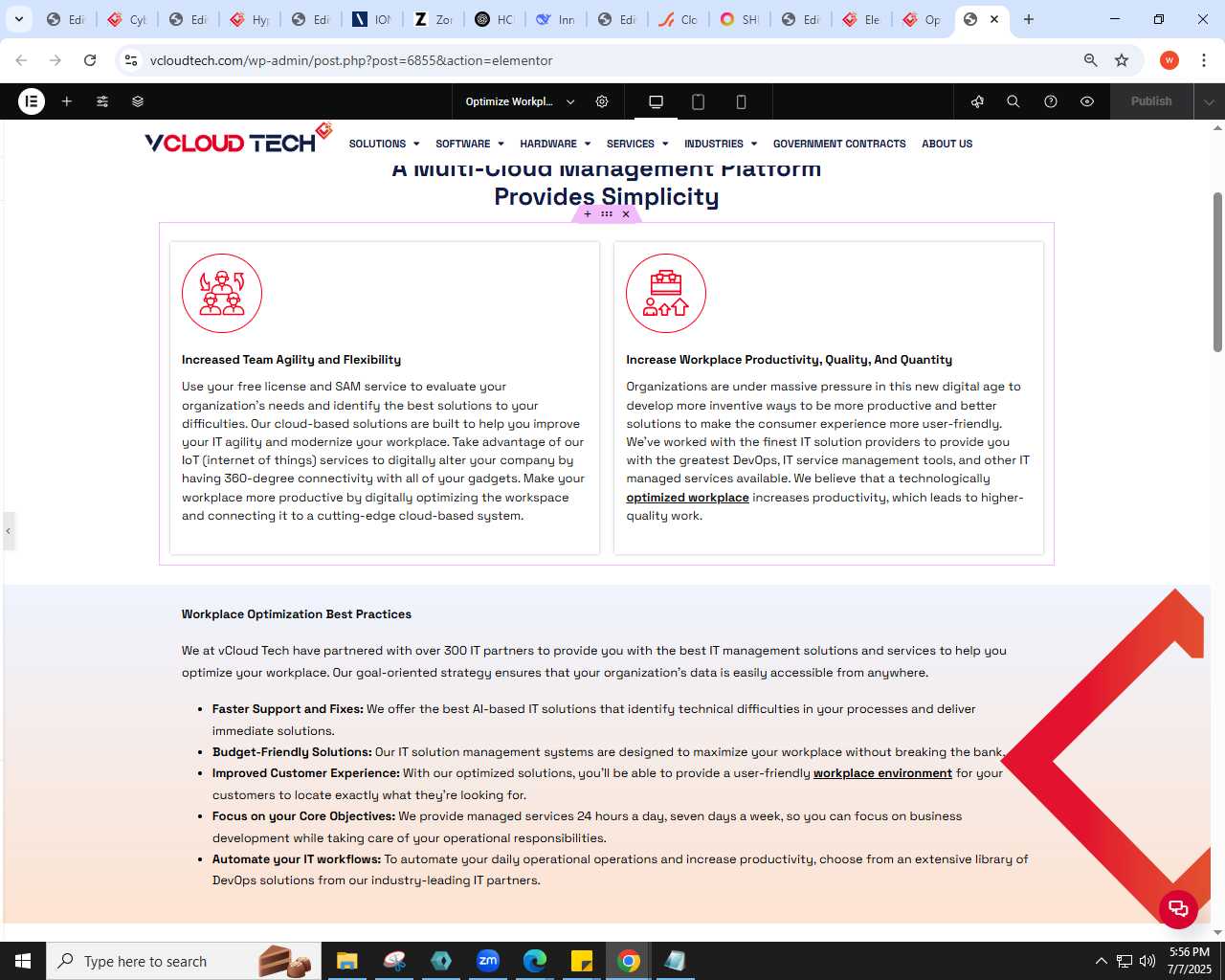This screenshot has height=980, width=1225.
Task: Open File Explorer from the taskbar
Action: pyautogui.click(x=346, y=961)
